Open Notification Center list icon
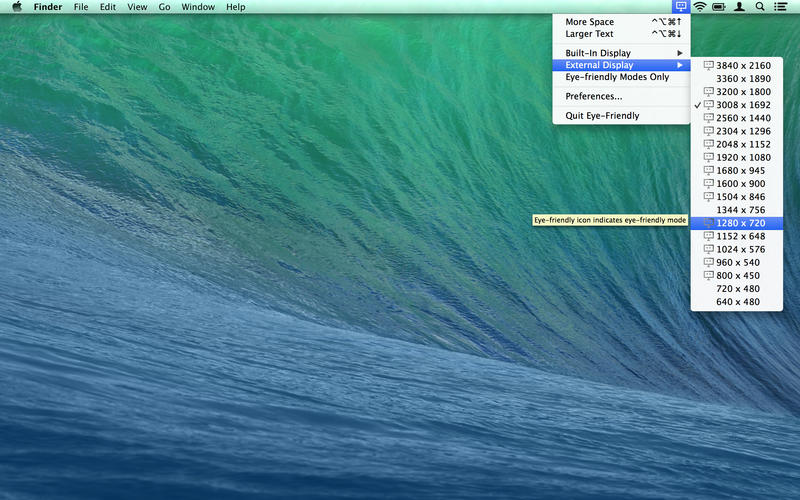Viewport: 800px width, 500px height. (x=781, y=7)
